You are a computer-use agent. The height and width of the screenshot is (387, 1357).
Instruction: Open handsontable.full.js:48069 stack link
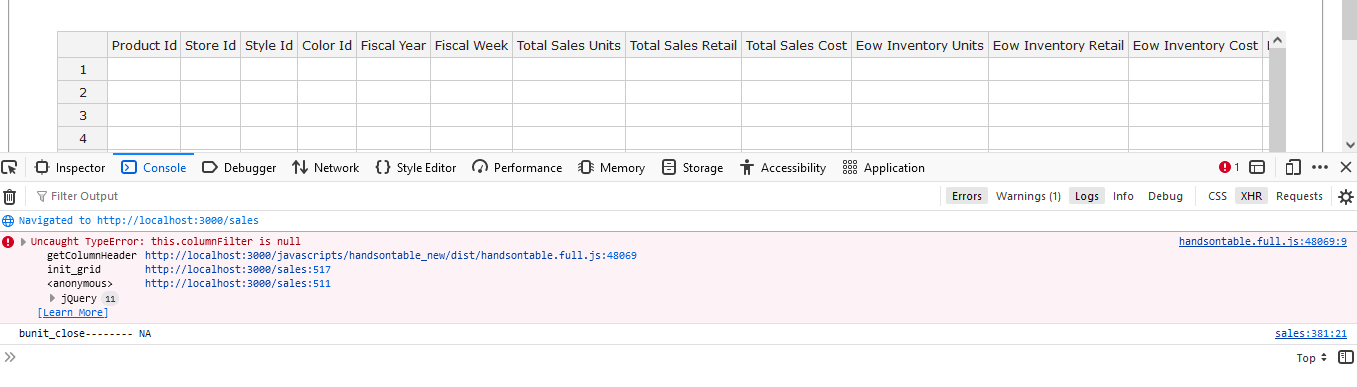click(391, 256)
